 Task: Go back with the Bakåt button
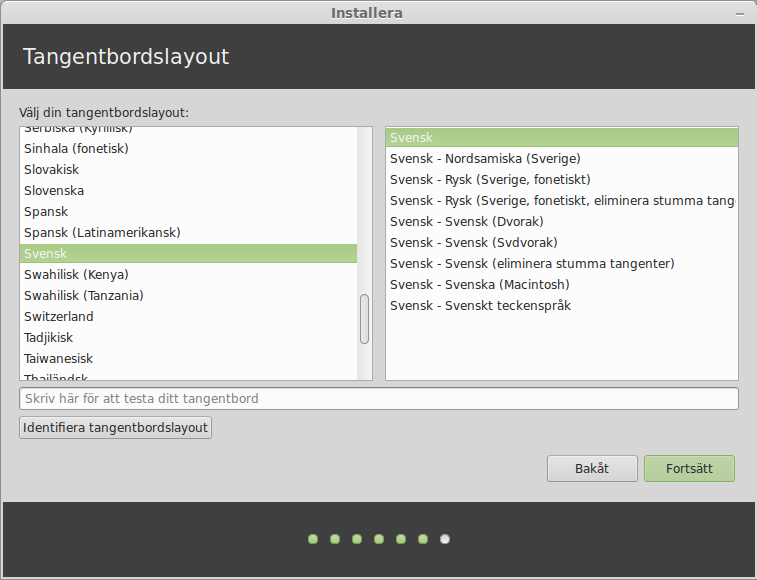(592, 468)
